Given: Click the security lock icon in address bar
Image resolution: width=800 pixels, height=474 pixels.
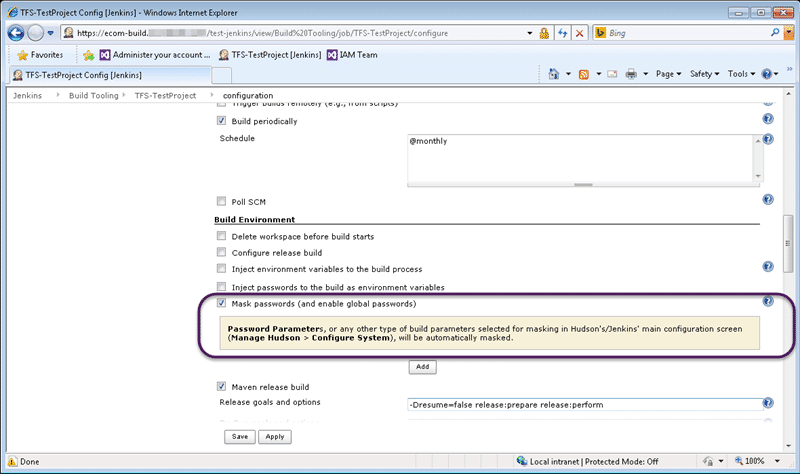Looking at the screenshot, I should [x=544, y=33].
